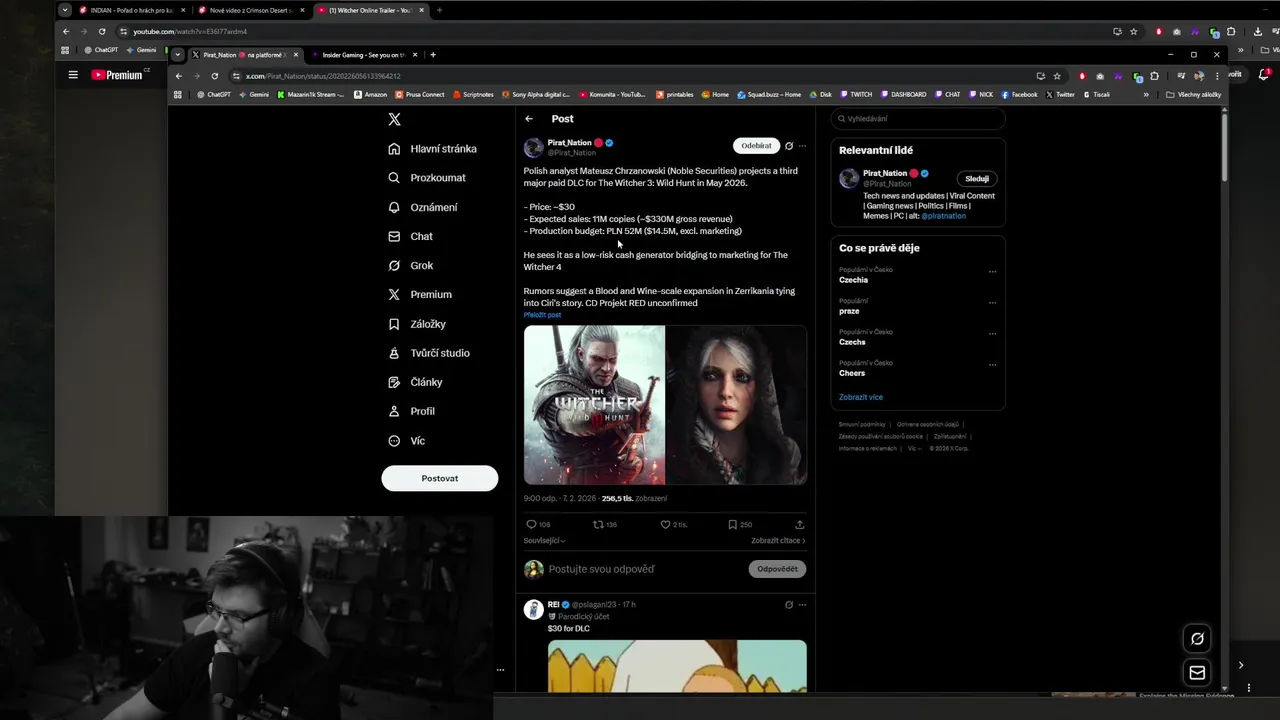The width and height of the screenshot is (1280, 720).
Task: Click the YouTube Premium logo
Action: point(118,75)
